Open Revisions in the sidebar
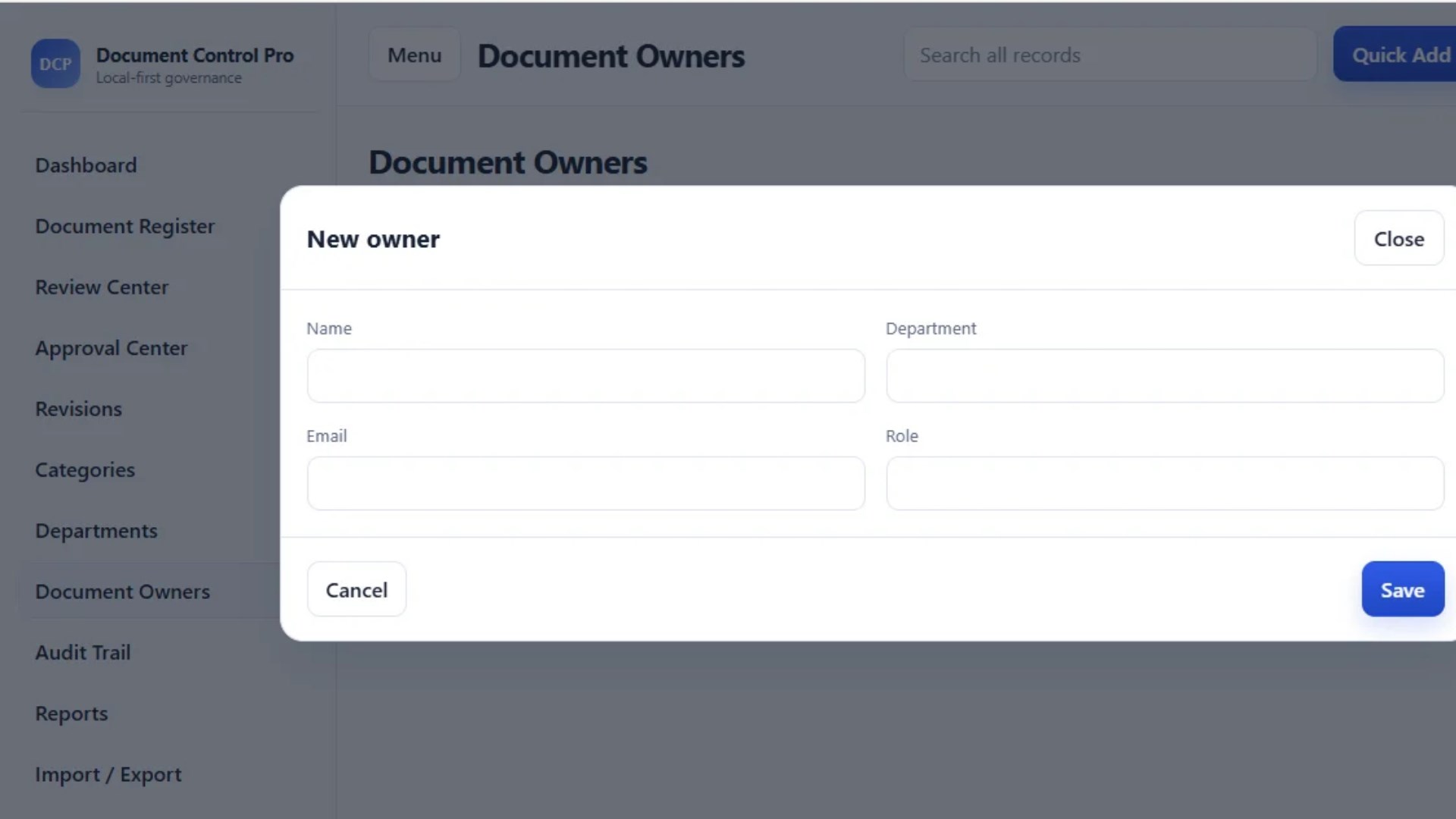This screenshot has height=819, width=1456. coord(78,409)
